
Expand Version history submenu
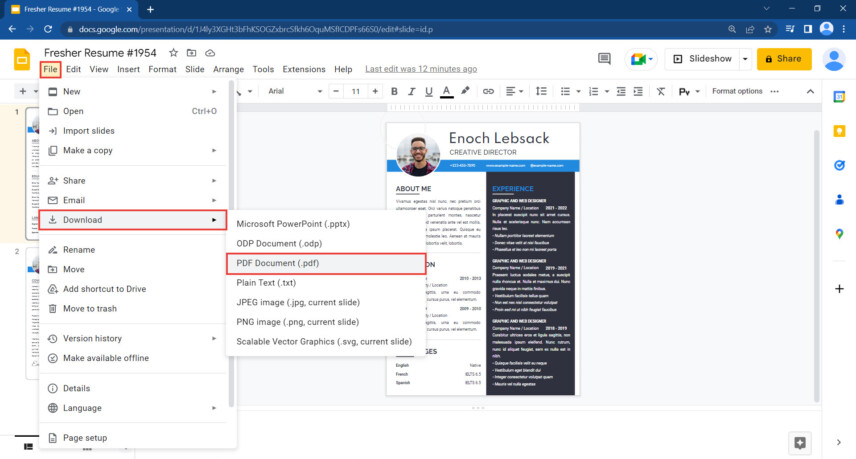[x=132, y=338]
